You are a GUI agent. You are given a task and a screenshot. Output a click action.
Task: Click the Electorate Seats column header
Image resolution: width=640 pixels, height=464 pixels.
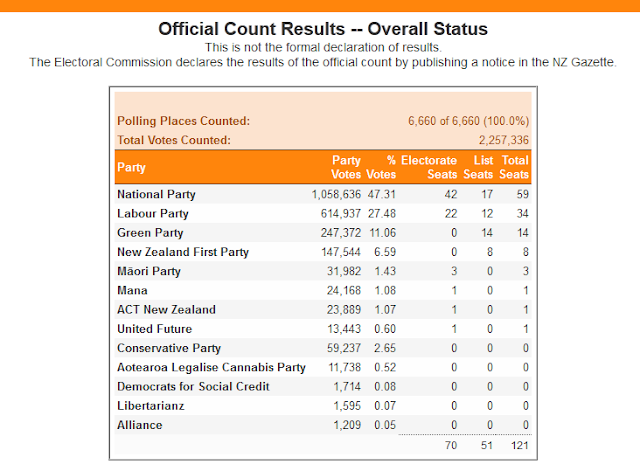pyautogui.click(x=429, y=167)
